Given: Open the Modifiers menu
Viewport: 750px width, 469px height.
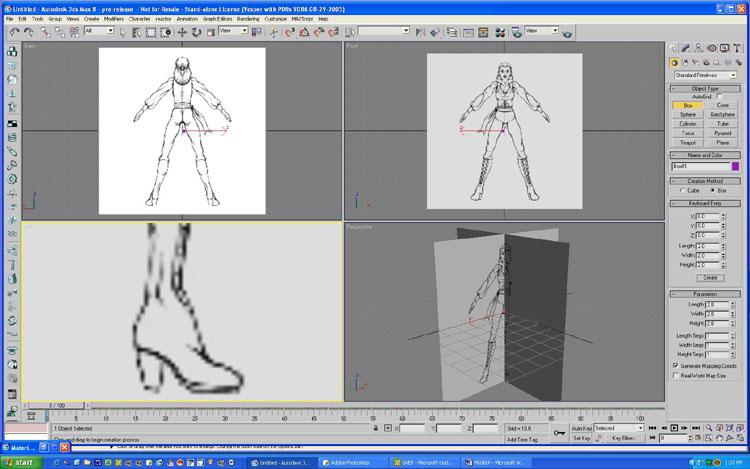Looking at the screenshot, I should point(113,19).
